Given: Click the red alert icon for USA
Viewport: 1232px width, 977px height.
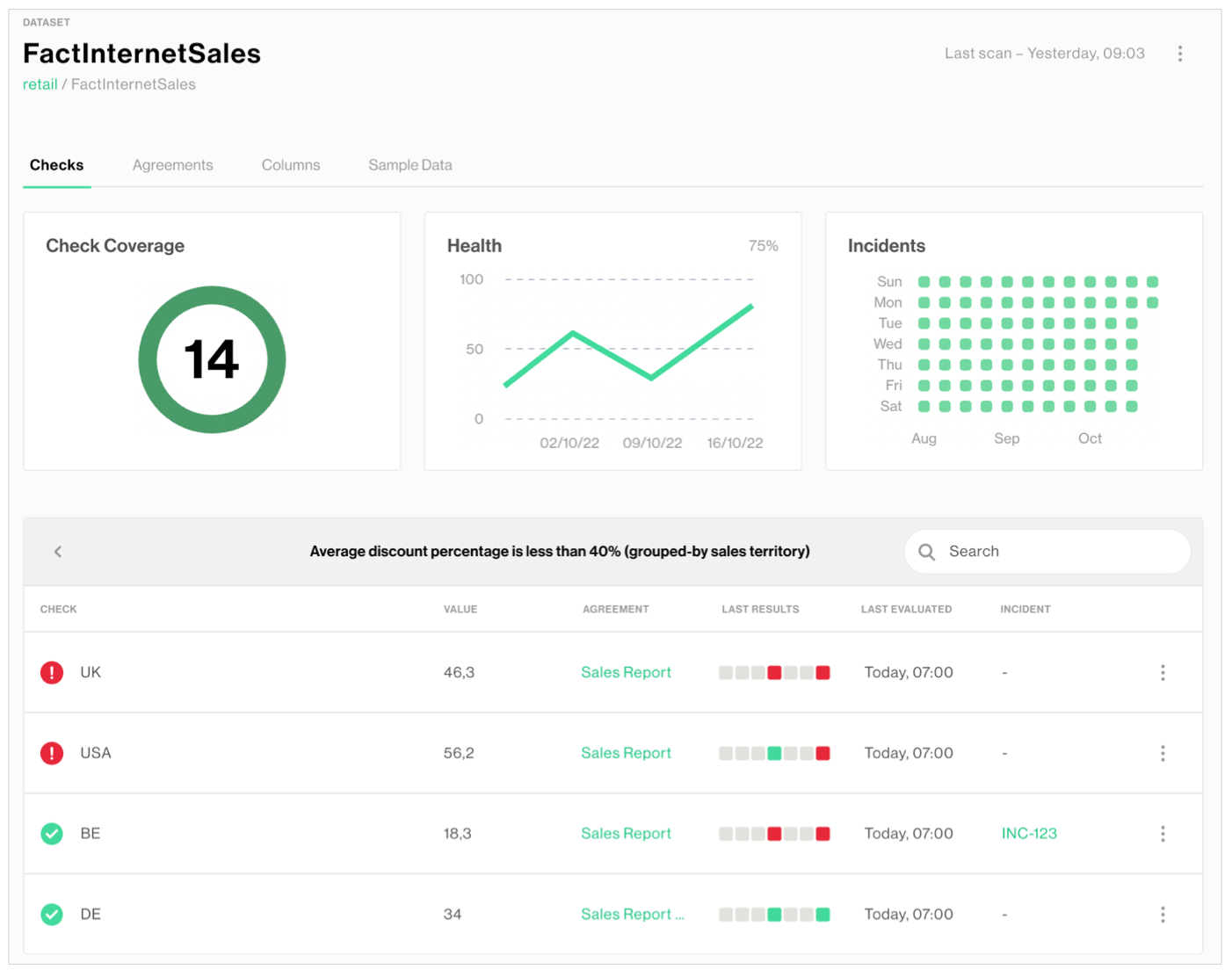Looking at the screenshot, I should [52, 753].
